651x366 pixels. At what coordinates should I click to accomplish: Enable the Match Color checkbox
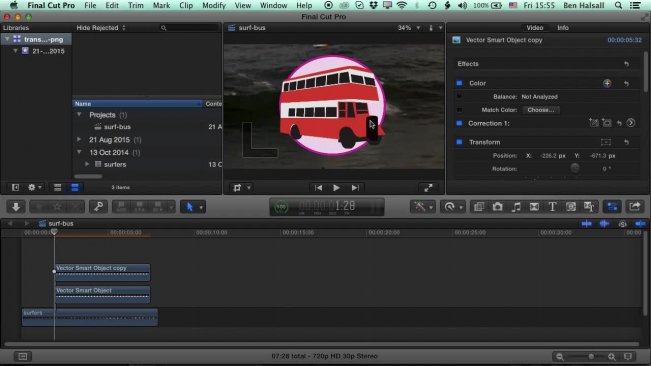[x=459, y=110]
